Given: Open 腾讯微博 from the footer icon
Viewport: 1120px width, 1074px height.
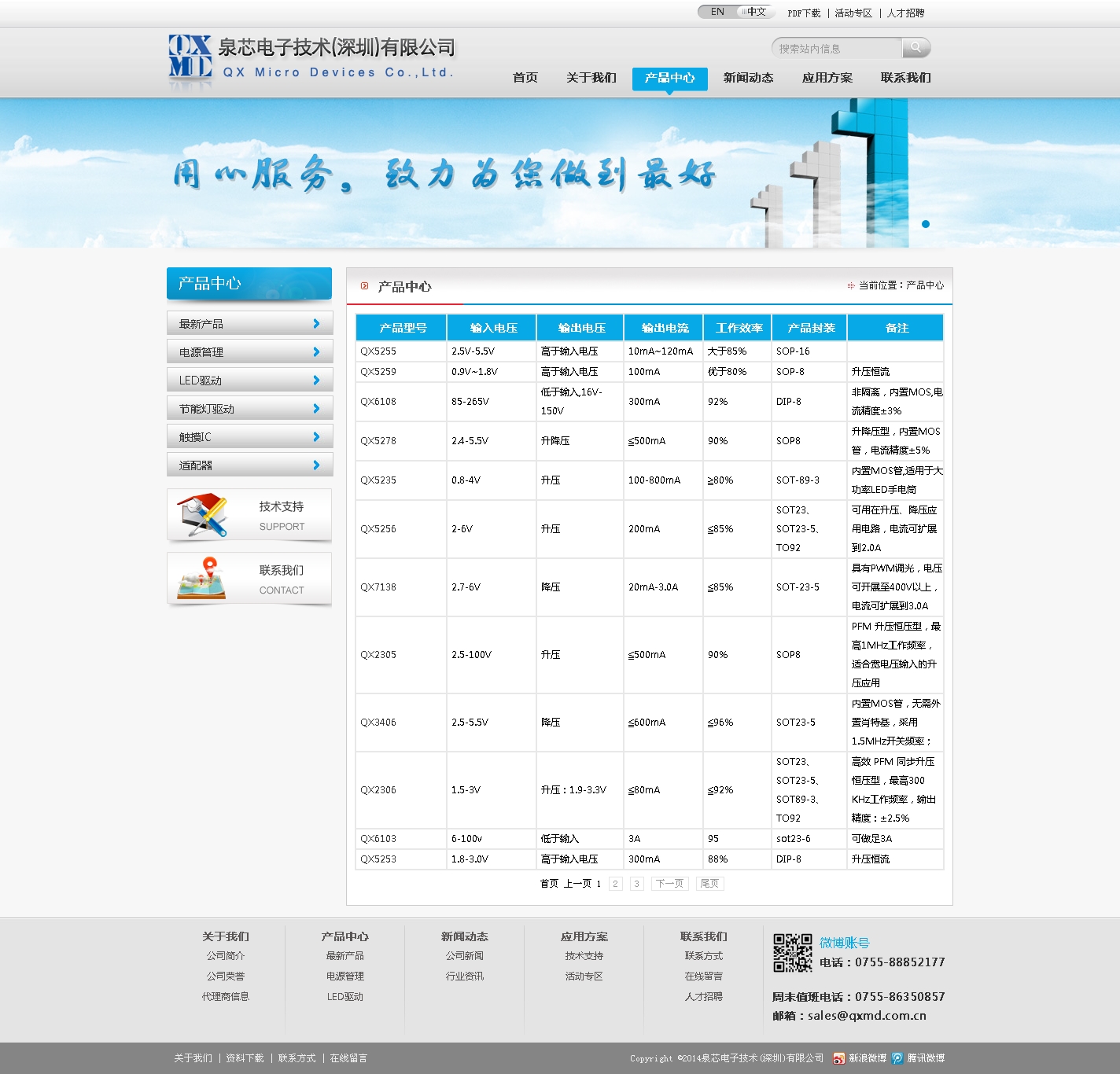Looking at the screenshot, I should 897,1058.
